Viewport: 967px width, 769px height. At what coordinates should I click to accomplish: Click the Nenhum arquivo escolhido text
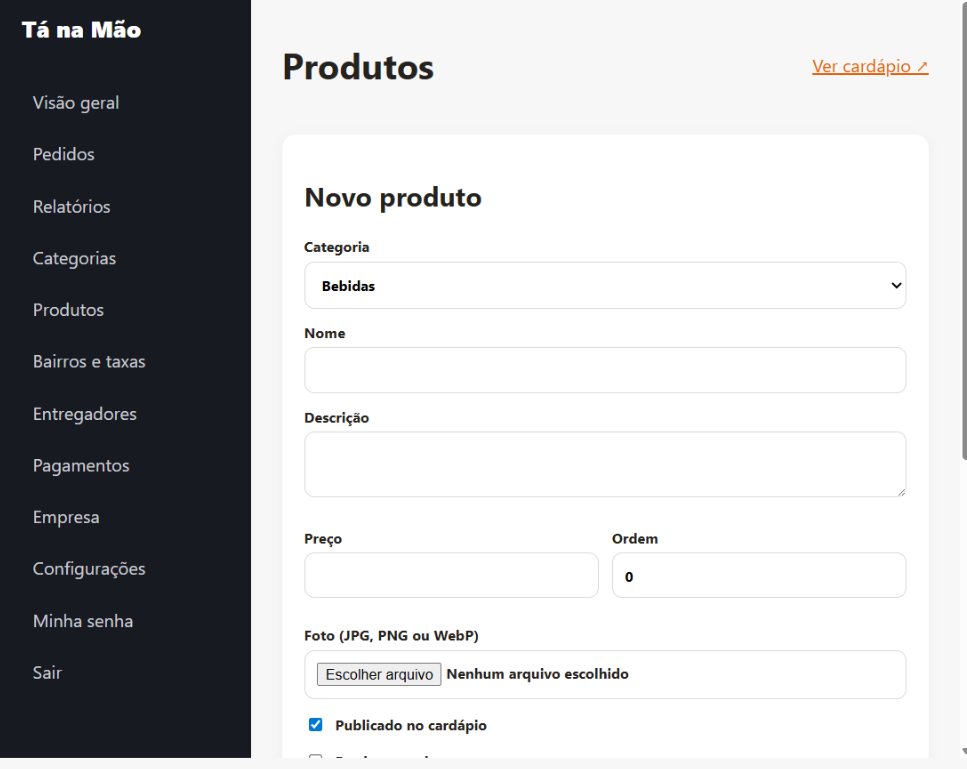(537, 674)
